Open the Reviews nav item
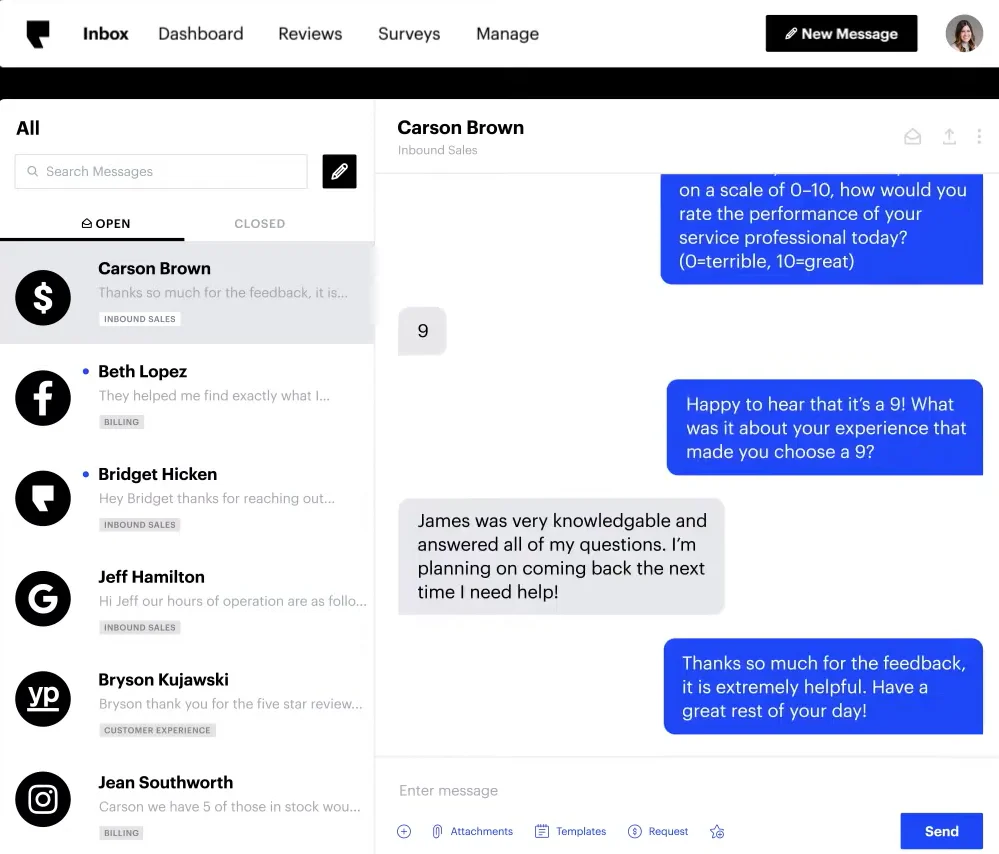This screenshot has width=999, height=854. 310,34
